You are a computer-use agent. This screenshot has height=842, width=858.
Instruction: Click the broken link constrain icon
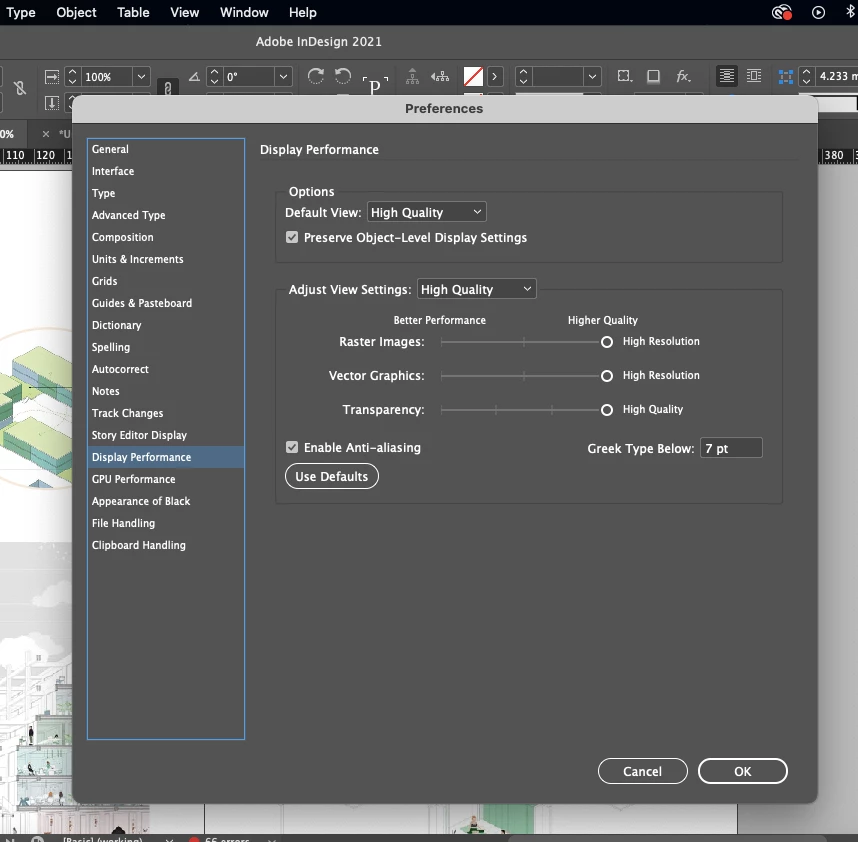coord(20,88)
